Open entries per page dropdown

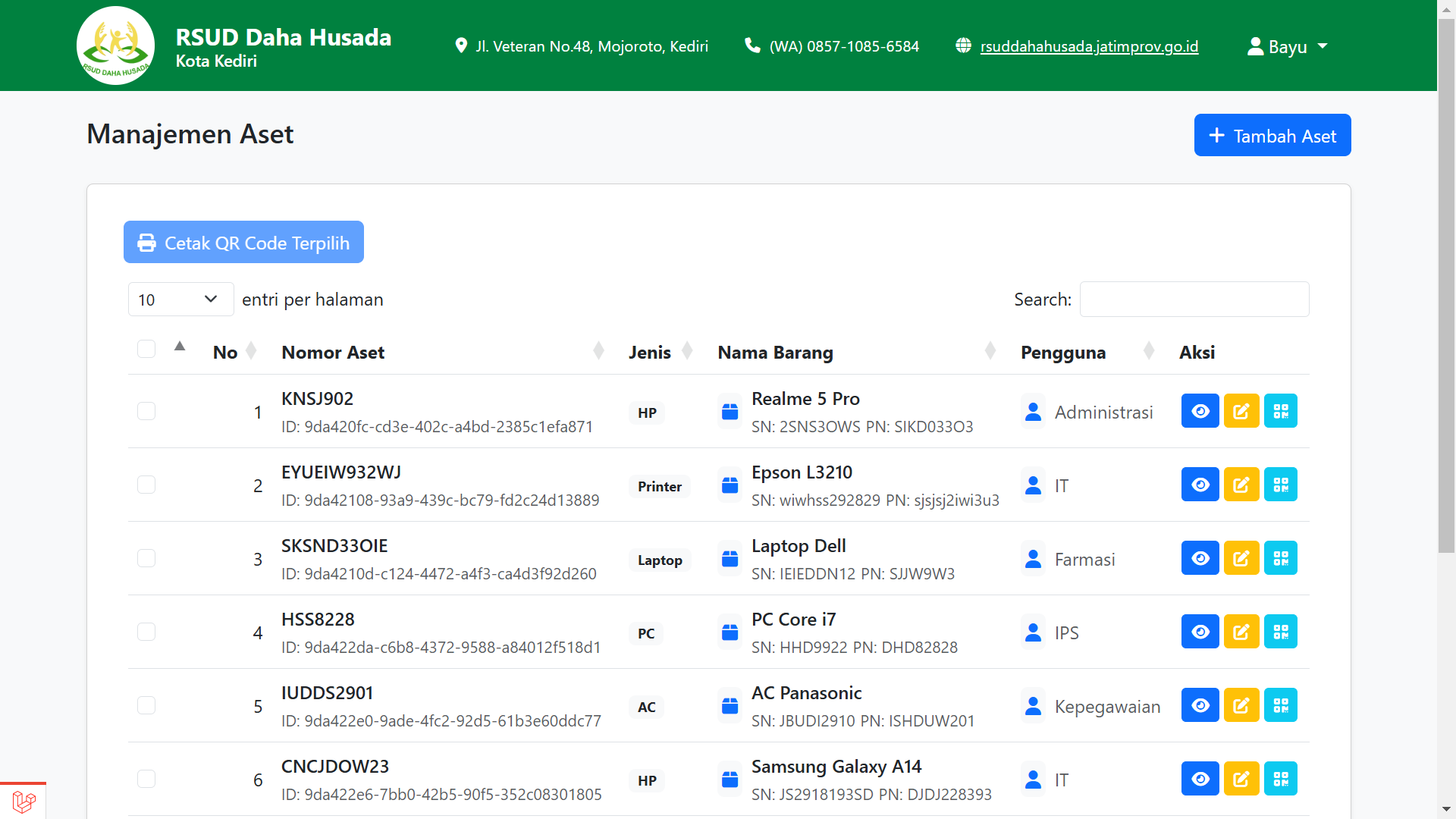pyautogui.click(x=180, y=300)
